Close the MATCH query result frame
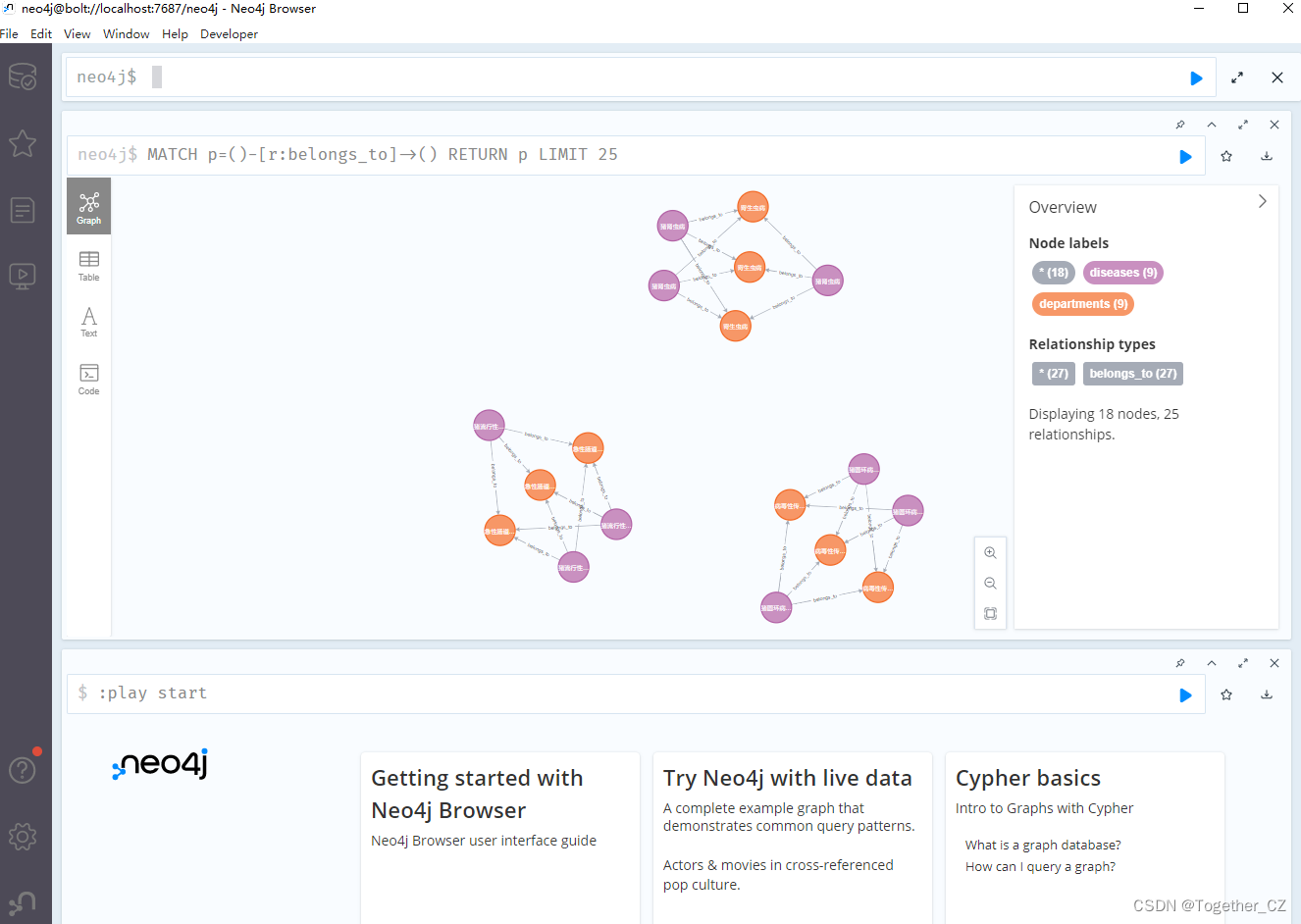The image size is (1301, 924). (x=1275, y=125)
